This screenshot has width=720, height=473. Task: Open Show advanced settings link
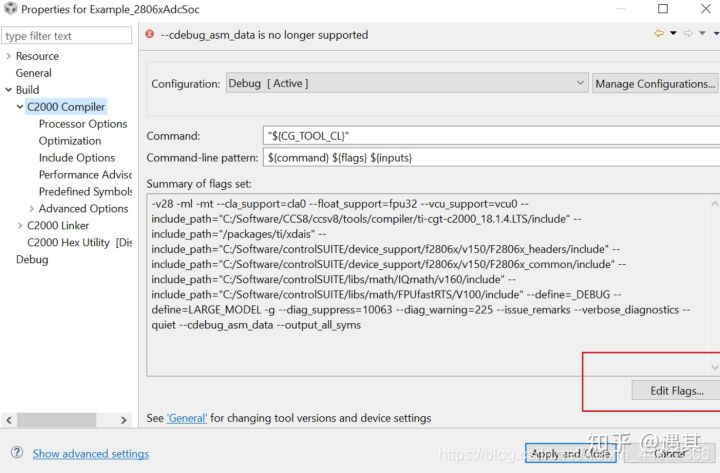[x=90, y=454]
